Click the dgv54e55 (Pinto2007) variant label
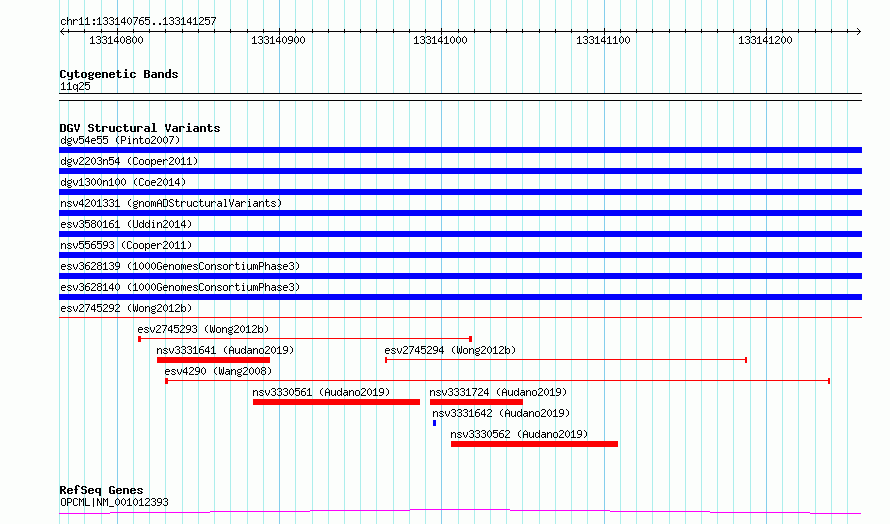Screen dimensions: 890x524 120,140
